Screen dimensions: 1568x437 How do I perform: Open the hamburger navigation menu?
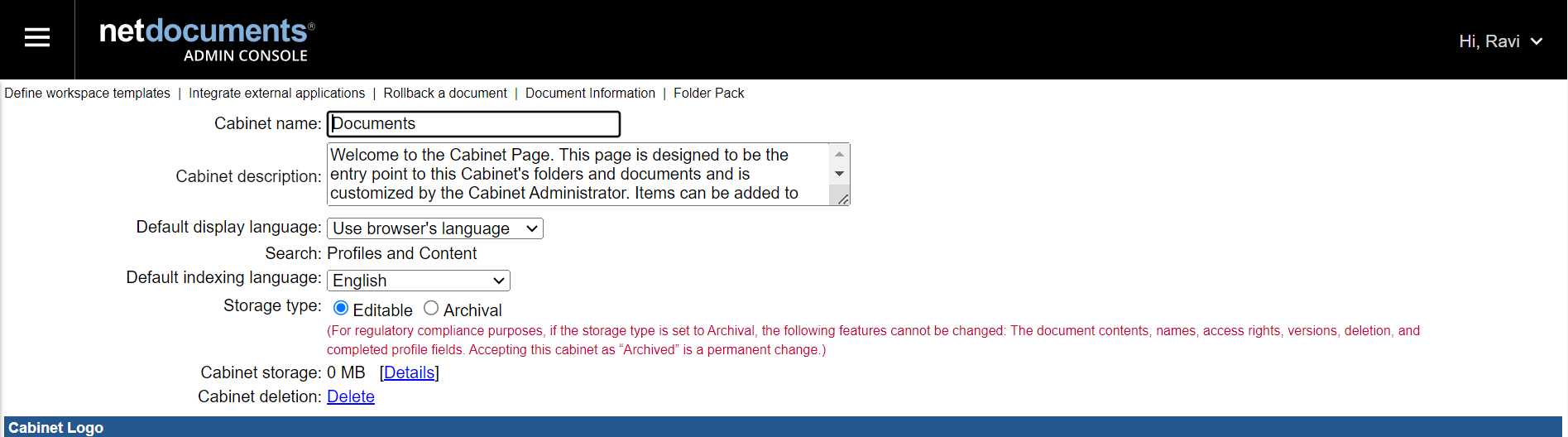37,37
